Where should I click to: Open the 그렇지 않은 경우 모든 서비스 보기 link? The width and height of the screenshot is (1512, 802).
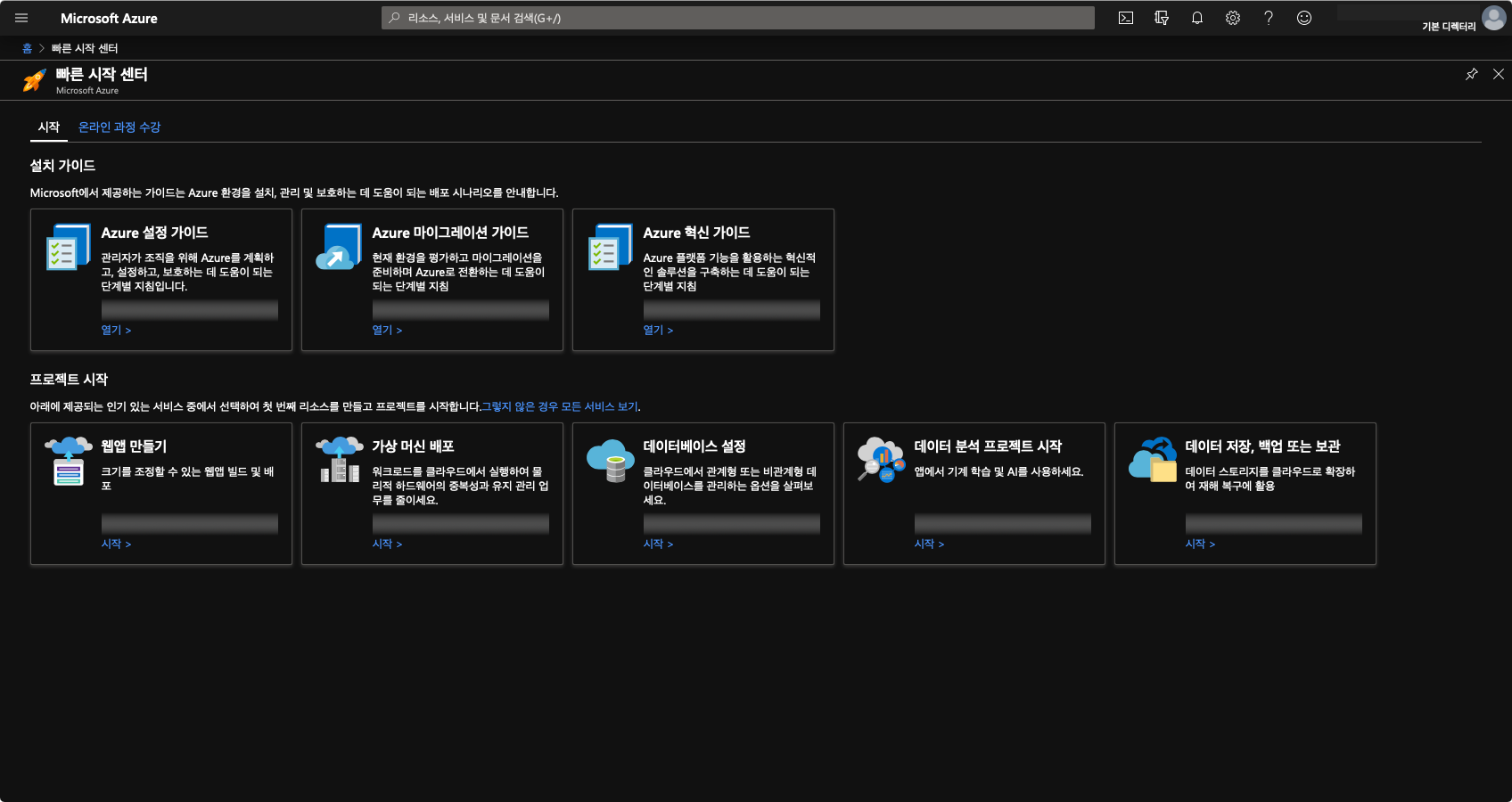[560, 406]
